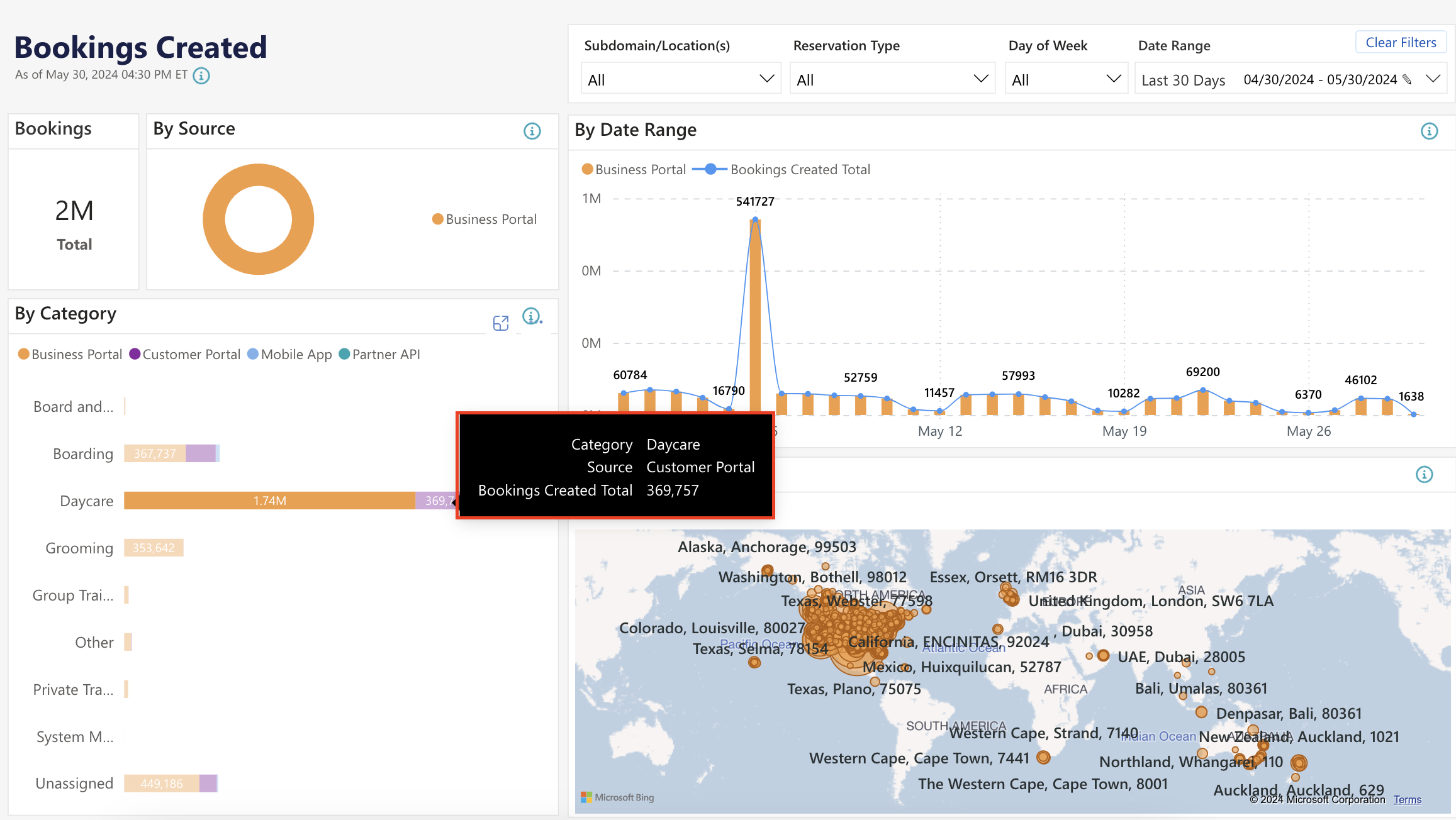
Task: Click the By Category expand pop-out icon
Action: point(501,323)
